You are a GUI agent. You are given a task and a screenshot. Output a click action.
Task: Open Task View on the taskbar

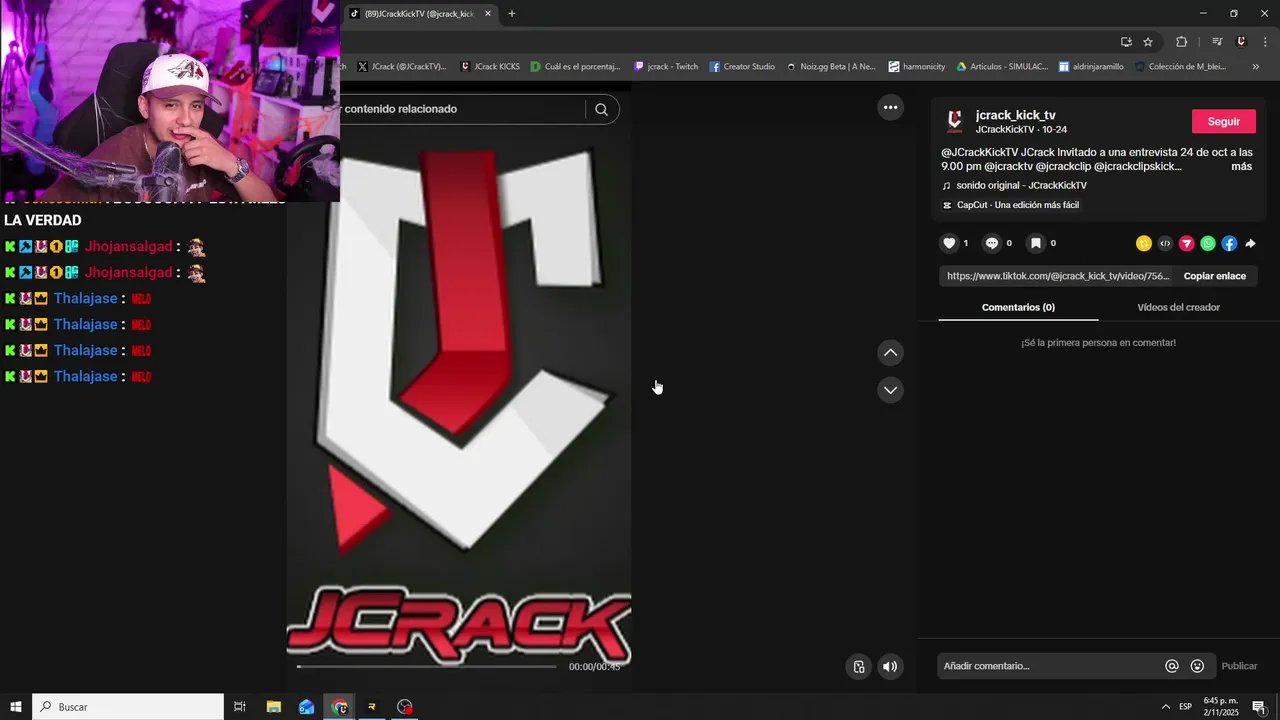[240, 707]
